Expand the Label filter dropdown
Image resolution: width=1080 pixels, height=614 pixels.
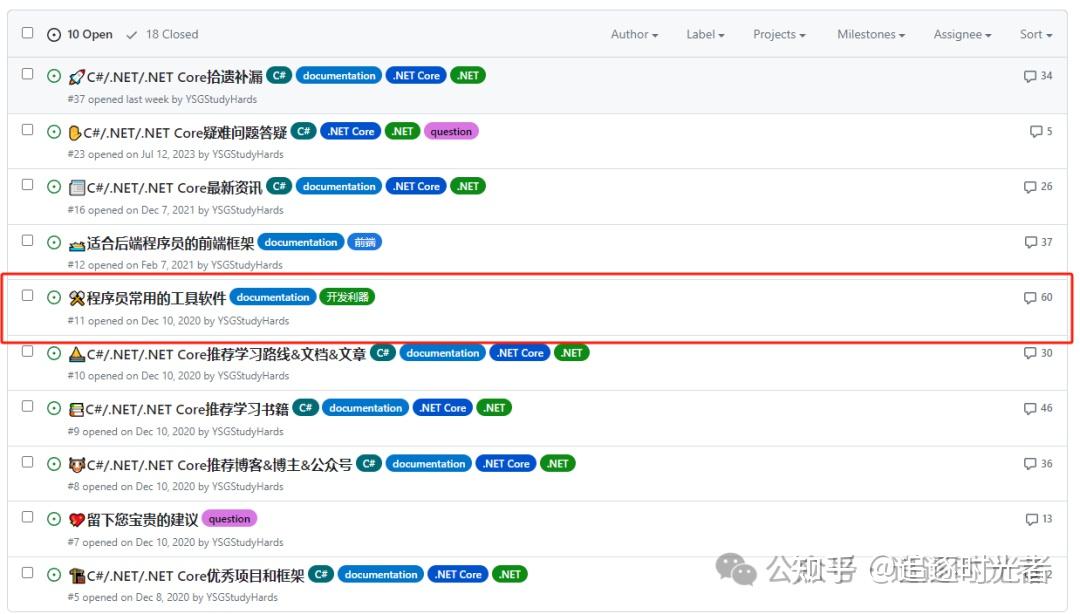[x=705, y=34]
